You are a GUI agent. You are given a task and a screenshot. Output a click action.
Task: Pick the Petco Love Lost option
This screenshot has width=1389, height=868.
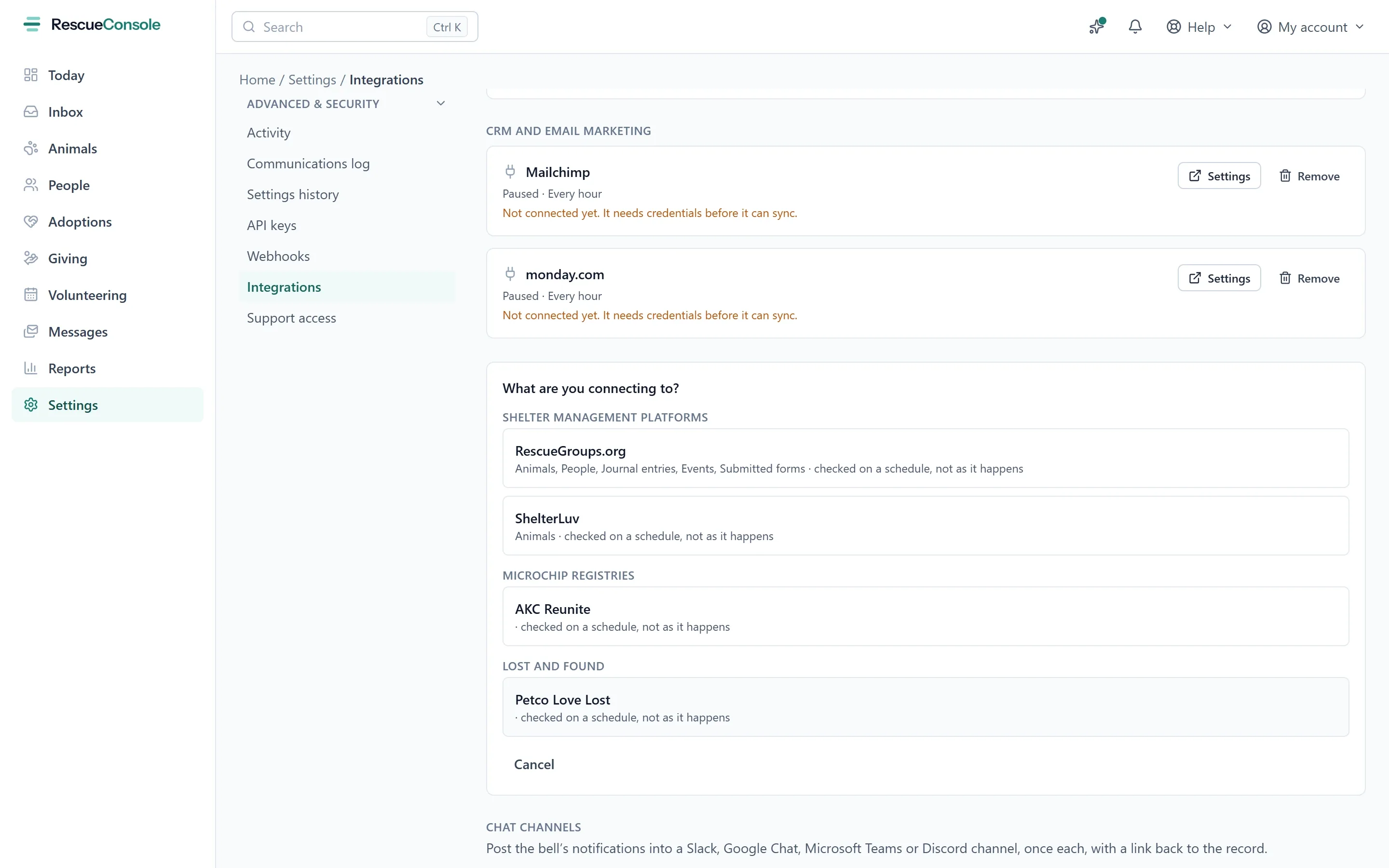[x=925, y=707]
